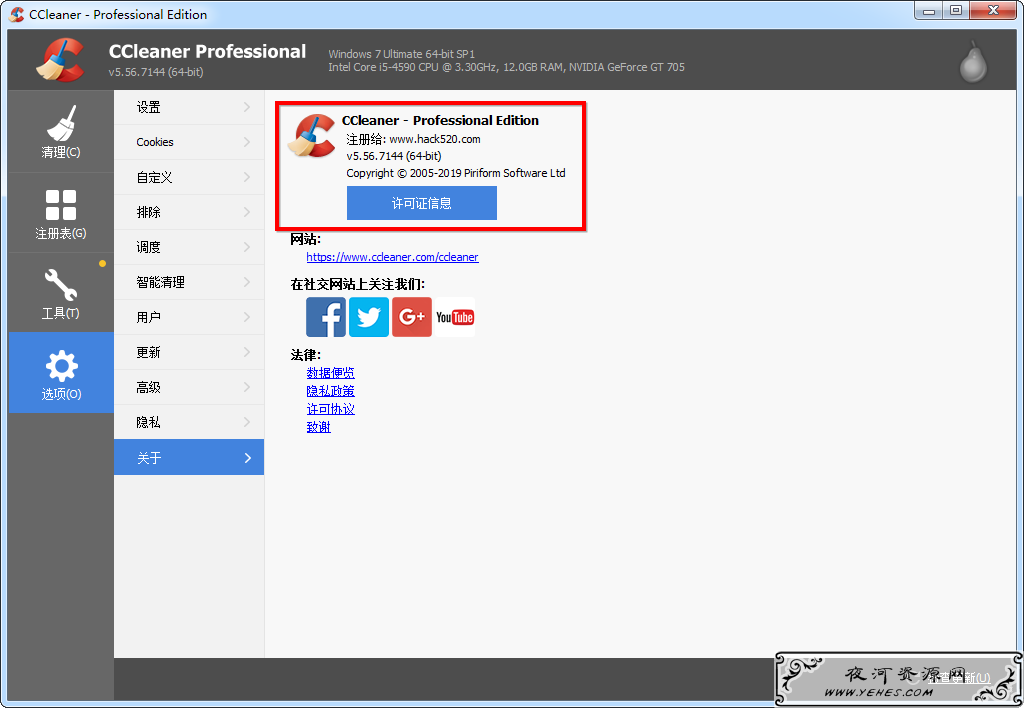Click the Facebook icon
The height and width of the screenshot is (708, 1024).
[326, 317]
